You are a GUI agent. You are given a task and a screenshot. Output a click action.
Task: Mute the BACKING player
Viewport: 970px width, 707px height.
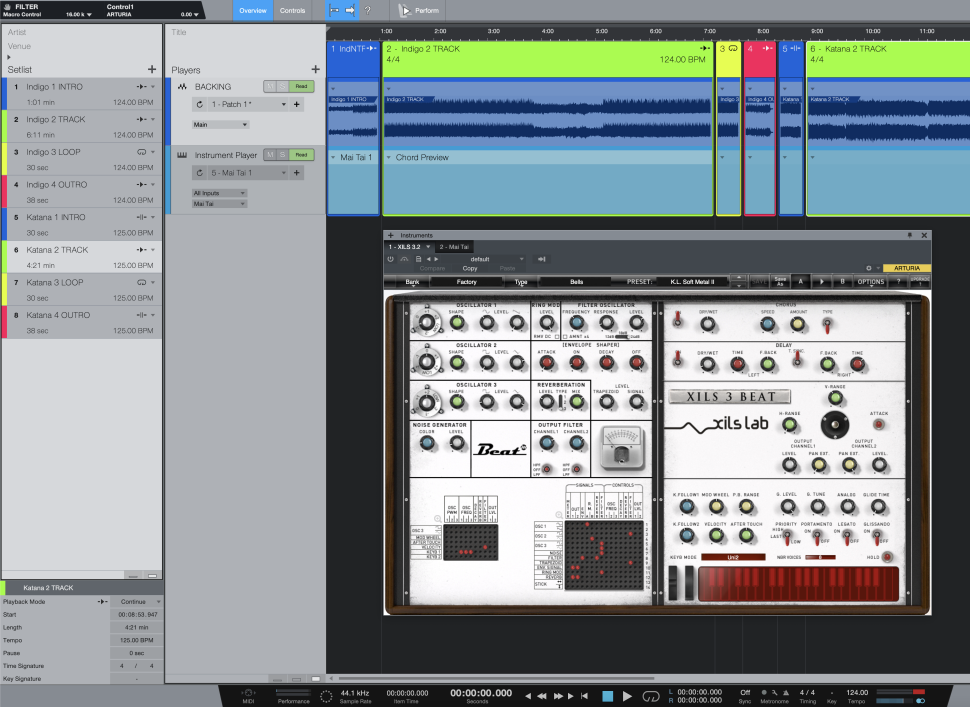pos(270,87)
